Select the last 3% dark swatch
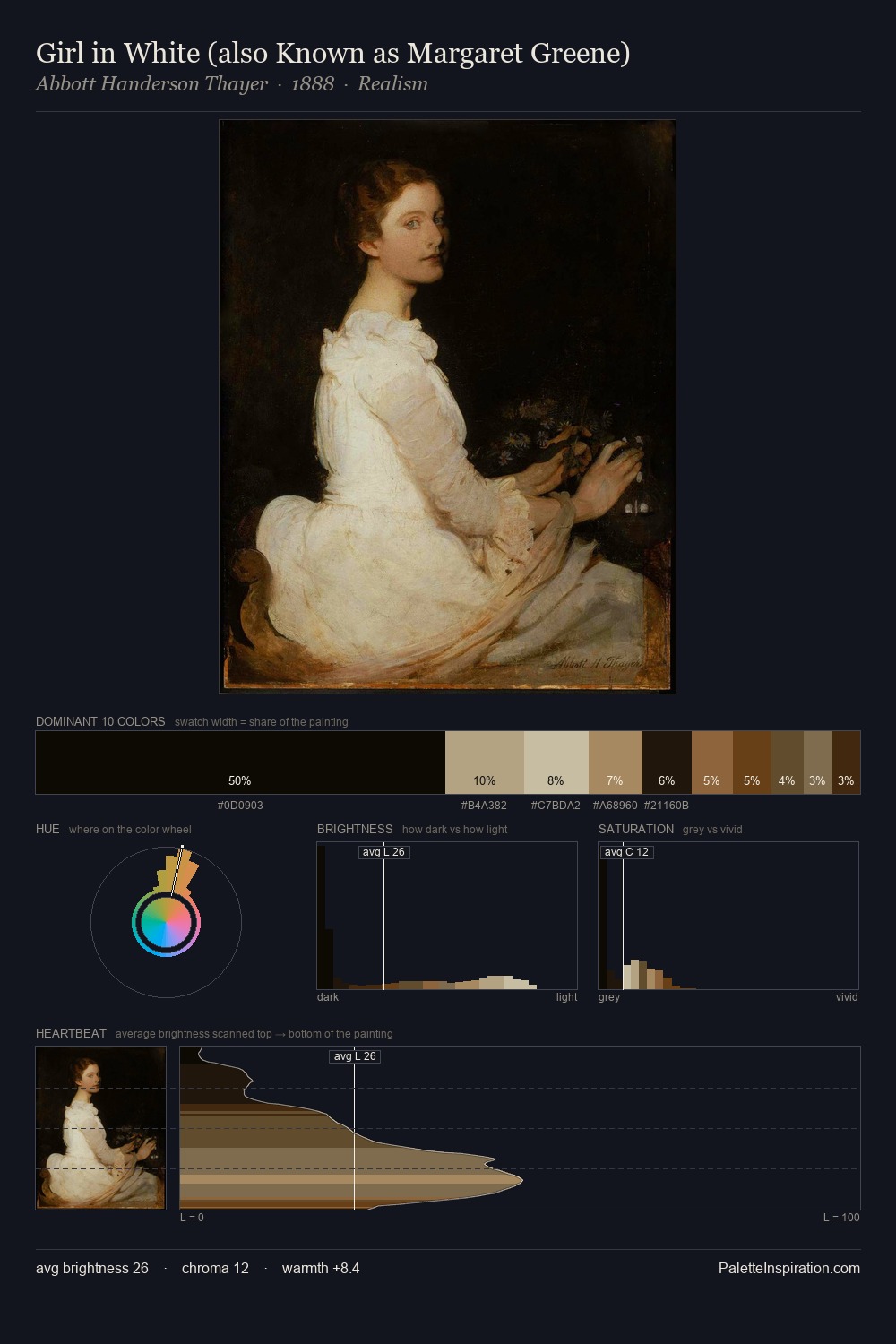896x1344 pixels. (847, 762)
